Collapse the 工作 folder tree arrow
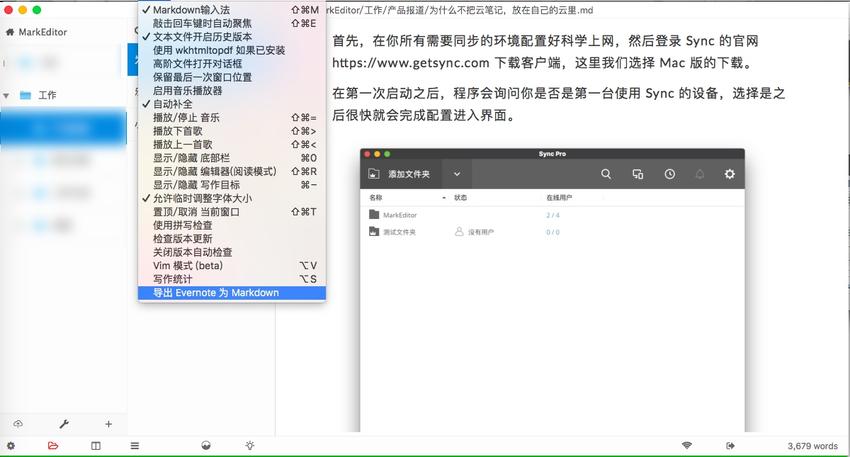 7,96
